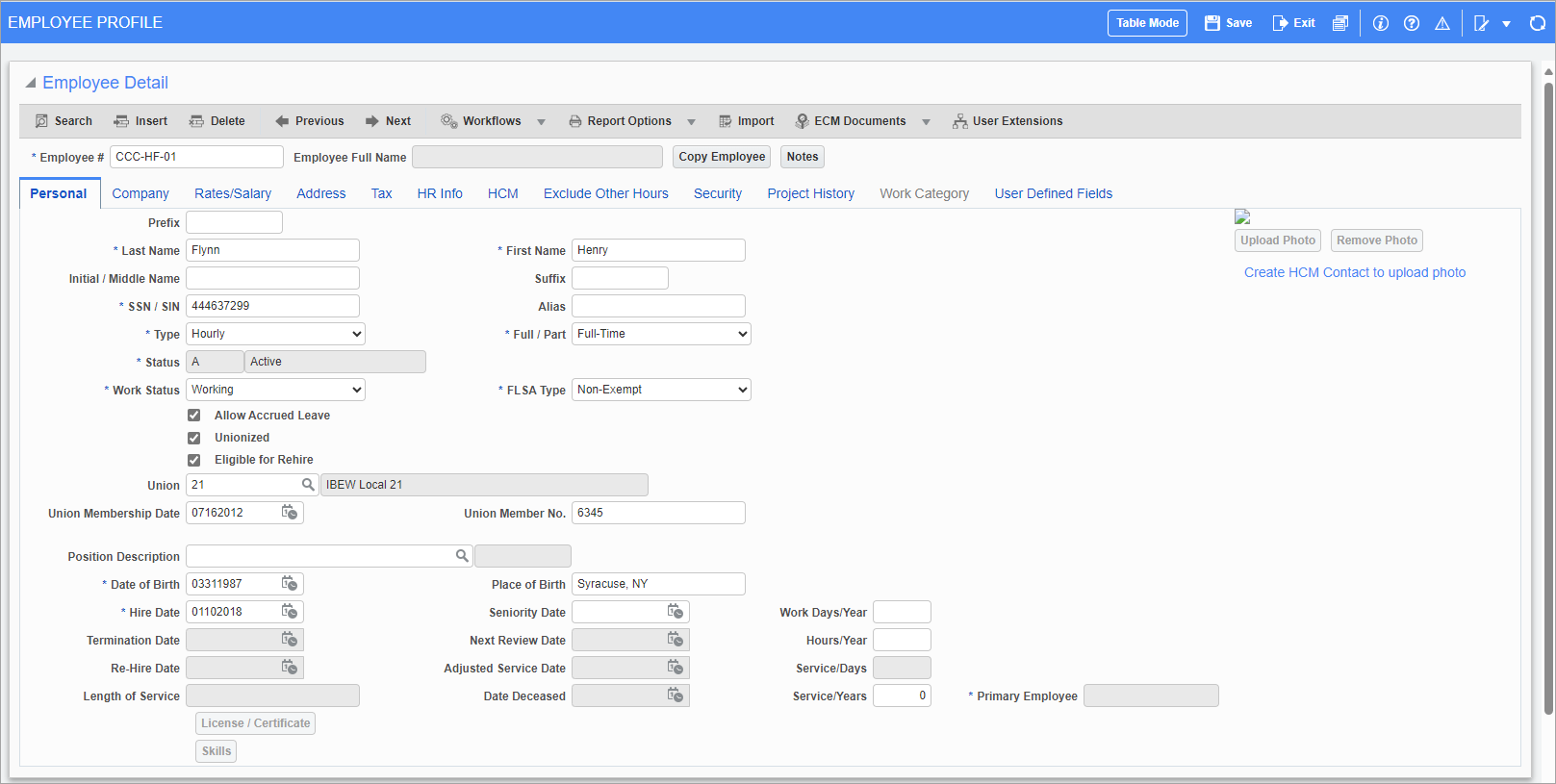Image resolution: width=1556 pixels, height=784 pixels.
Task: Open the Work Status dropdown
Action: pos(275,390)
